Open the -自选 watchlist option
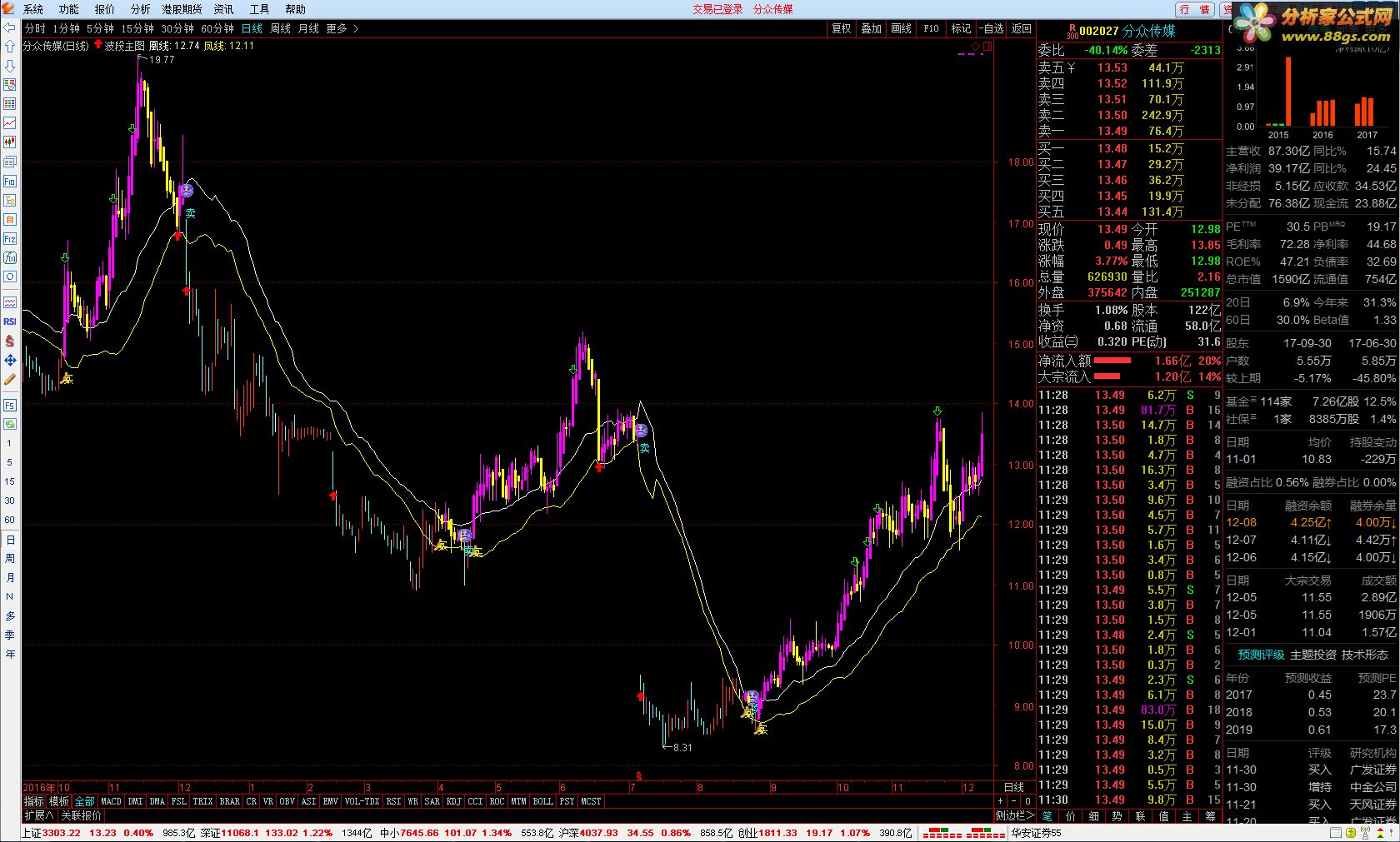This screenshot has height=842, width=1400. [x=992, y=28]
